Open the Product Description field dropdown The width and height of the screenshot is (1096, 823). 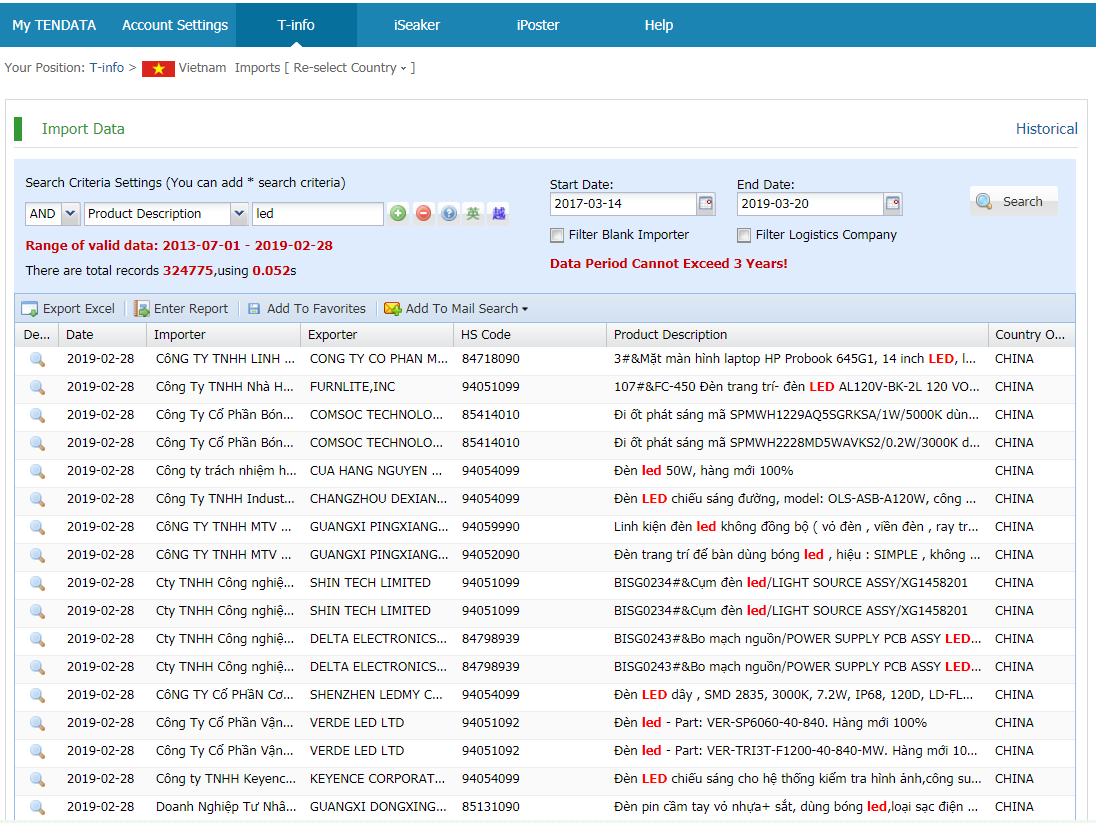[239, 214]
